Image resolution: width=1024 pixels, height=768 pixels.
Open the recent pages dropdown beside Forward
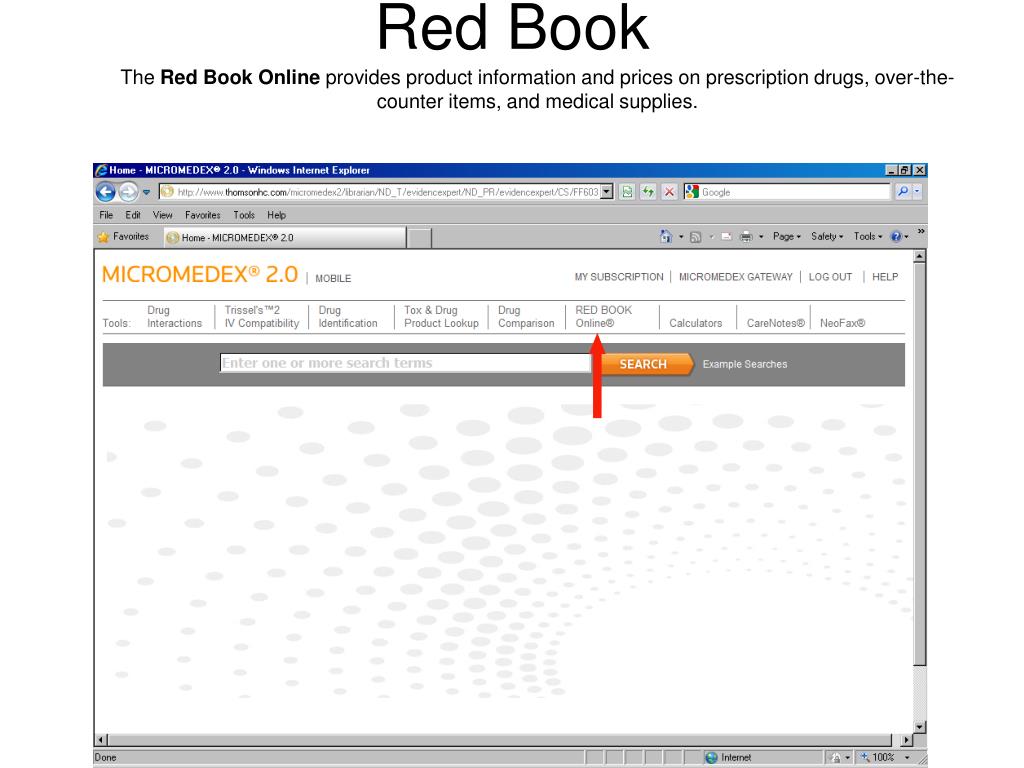pos(146,192)
